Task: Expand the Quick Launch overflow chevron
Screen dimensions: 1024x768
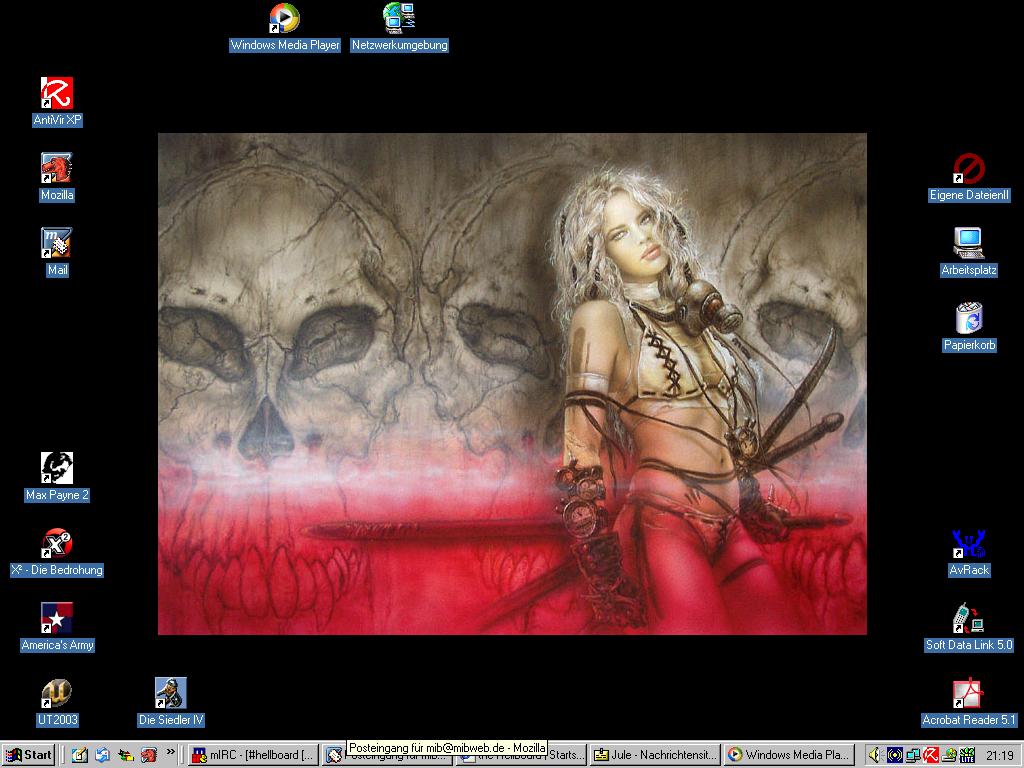Action: coord(171,752)
